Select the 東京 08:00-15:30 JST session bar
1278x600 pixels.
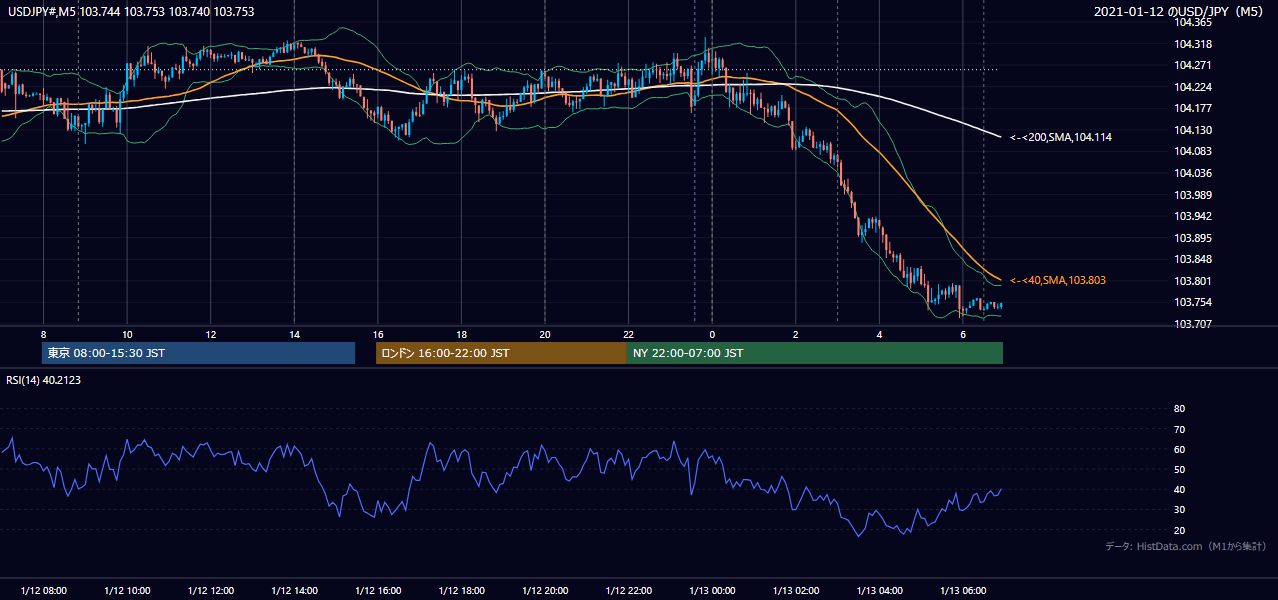[x=199, y=353]
